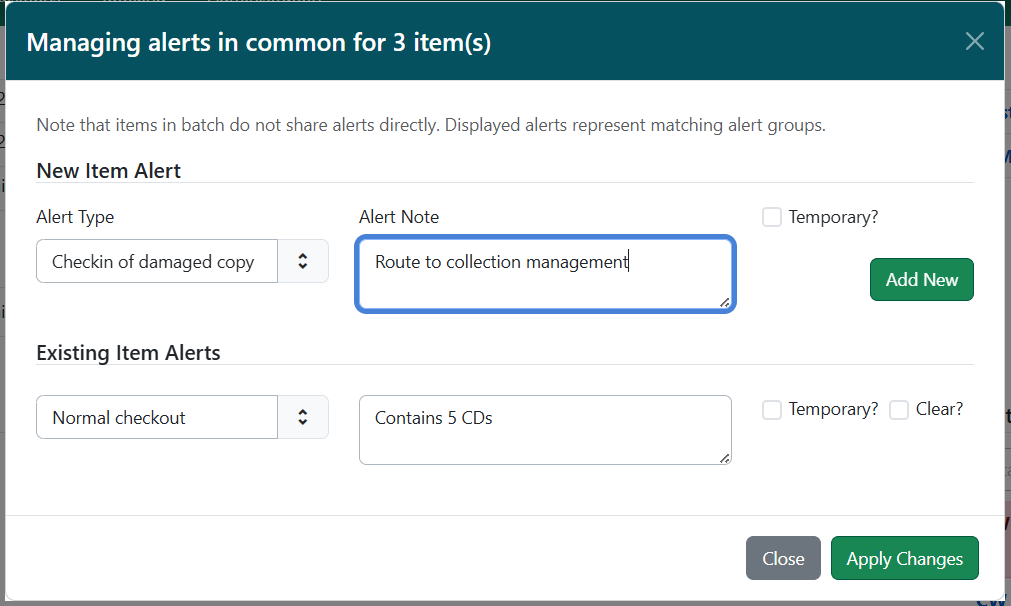Click the up-down arrows on Alert Type selector
The width and height of the screenshot is (1011, 606).
coord(303,261)
